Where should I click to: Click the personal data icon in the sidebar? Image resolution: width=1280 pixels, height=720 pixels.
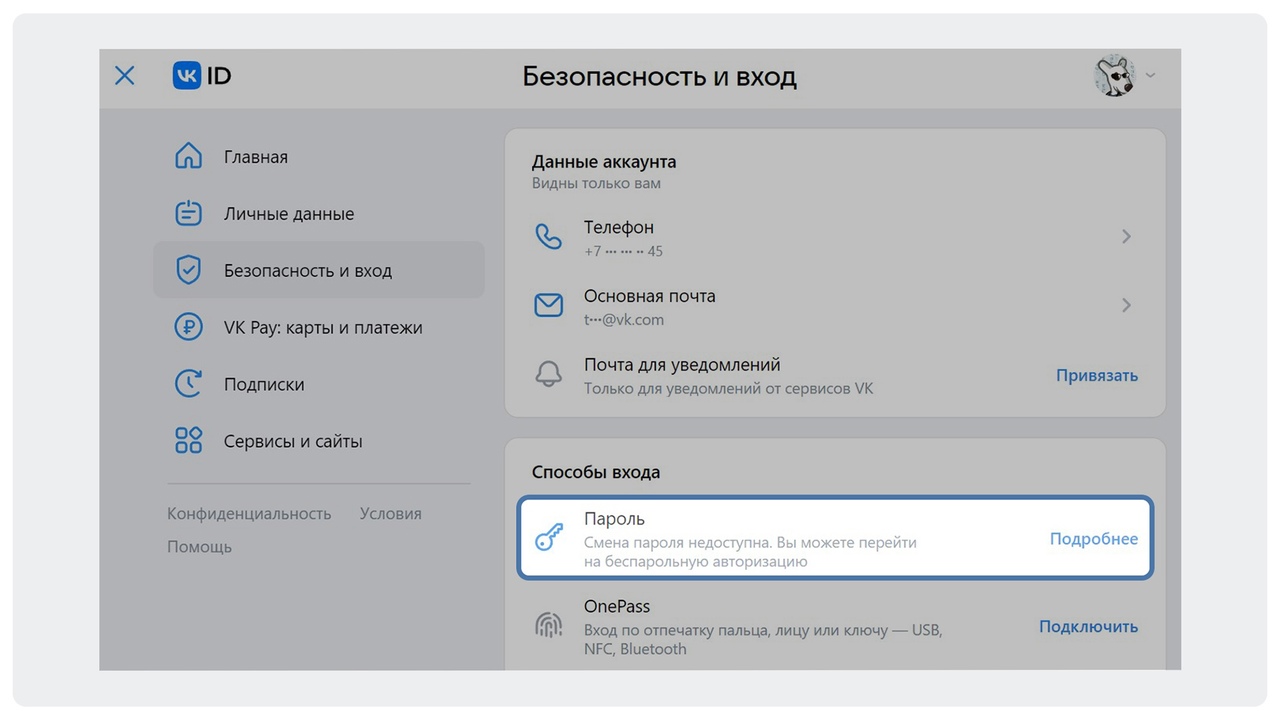click(x=188, y=214)
